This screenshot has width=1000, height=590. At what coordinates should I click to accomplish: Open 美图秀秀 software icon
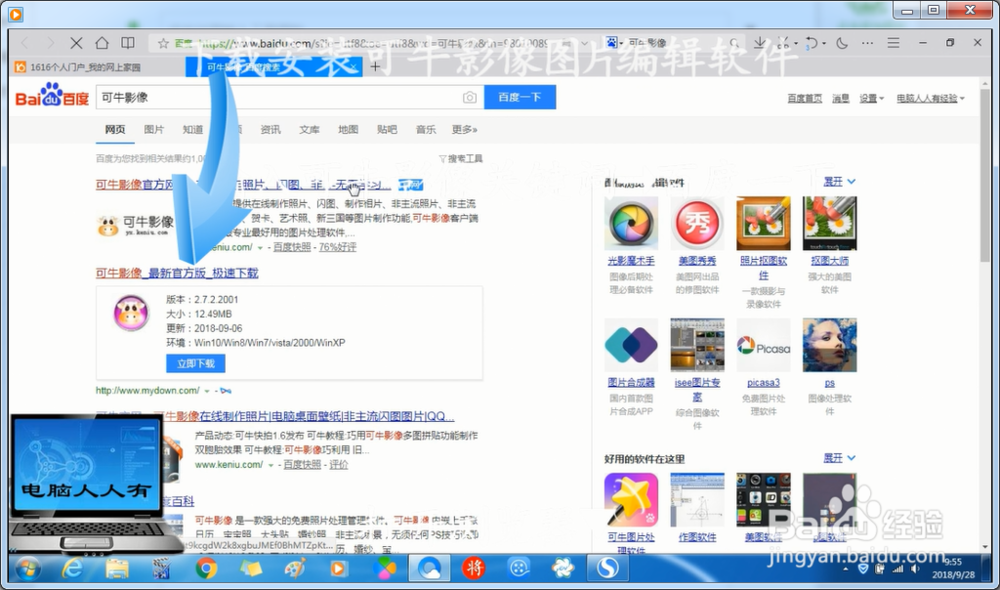point(697,223)
